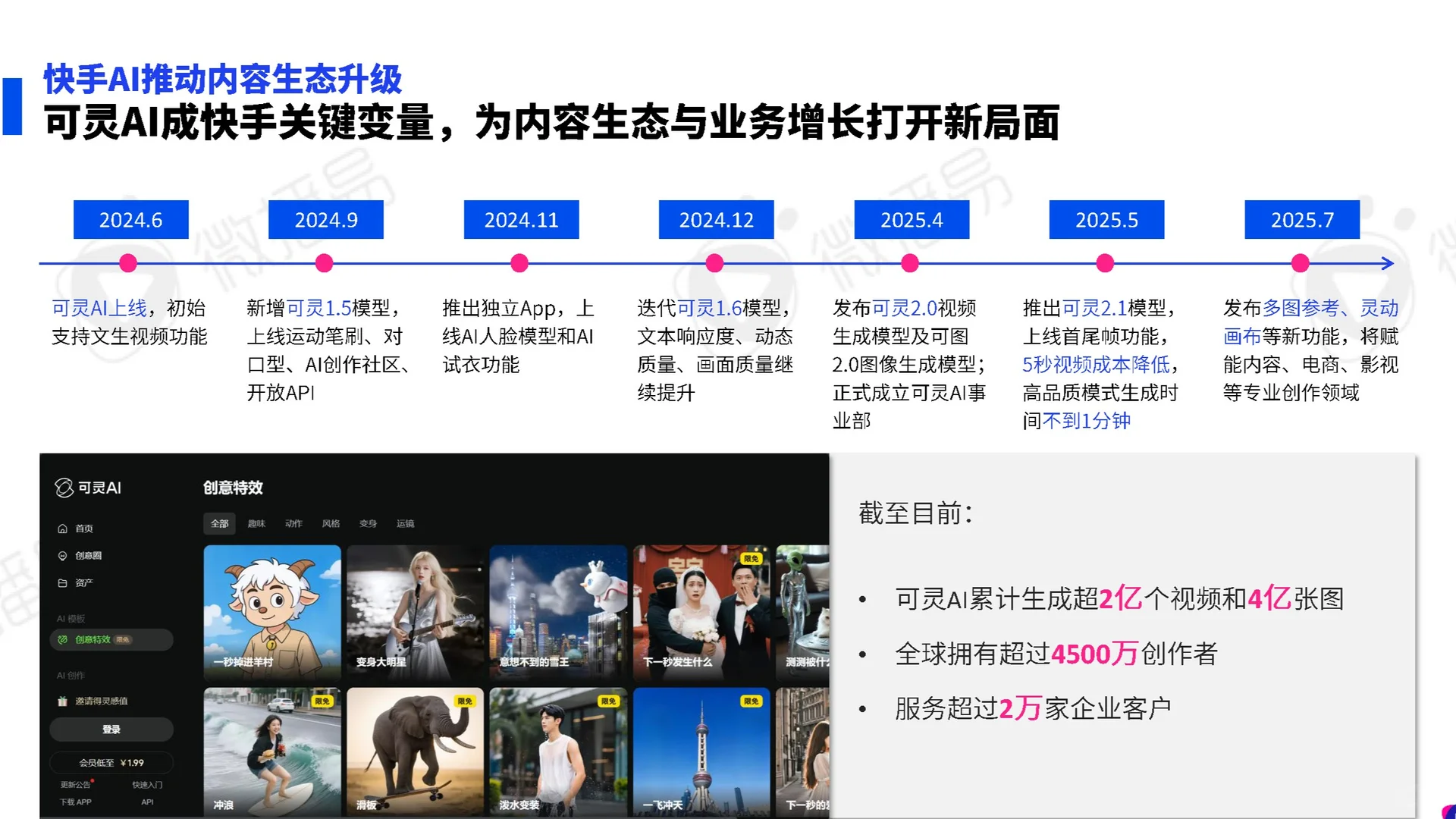The width and height of the screenshot is (1456, 819).
Task: Open the 泼水变装 effect thumbnail
Action: pos(558,752)
